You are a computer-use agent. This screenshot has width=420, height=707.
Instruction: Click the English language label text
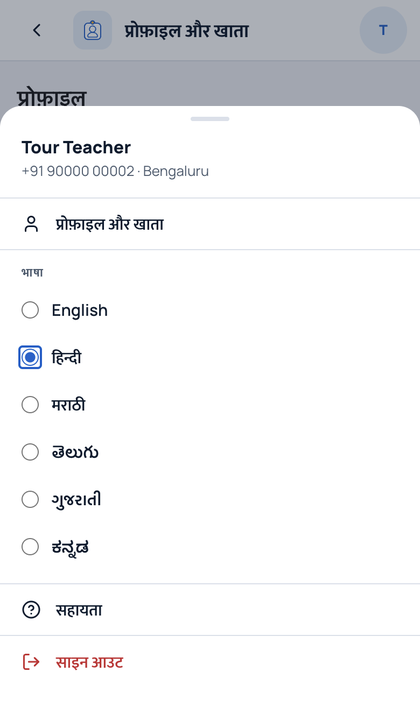[80, 311]
